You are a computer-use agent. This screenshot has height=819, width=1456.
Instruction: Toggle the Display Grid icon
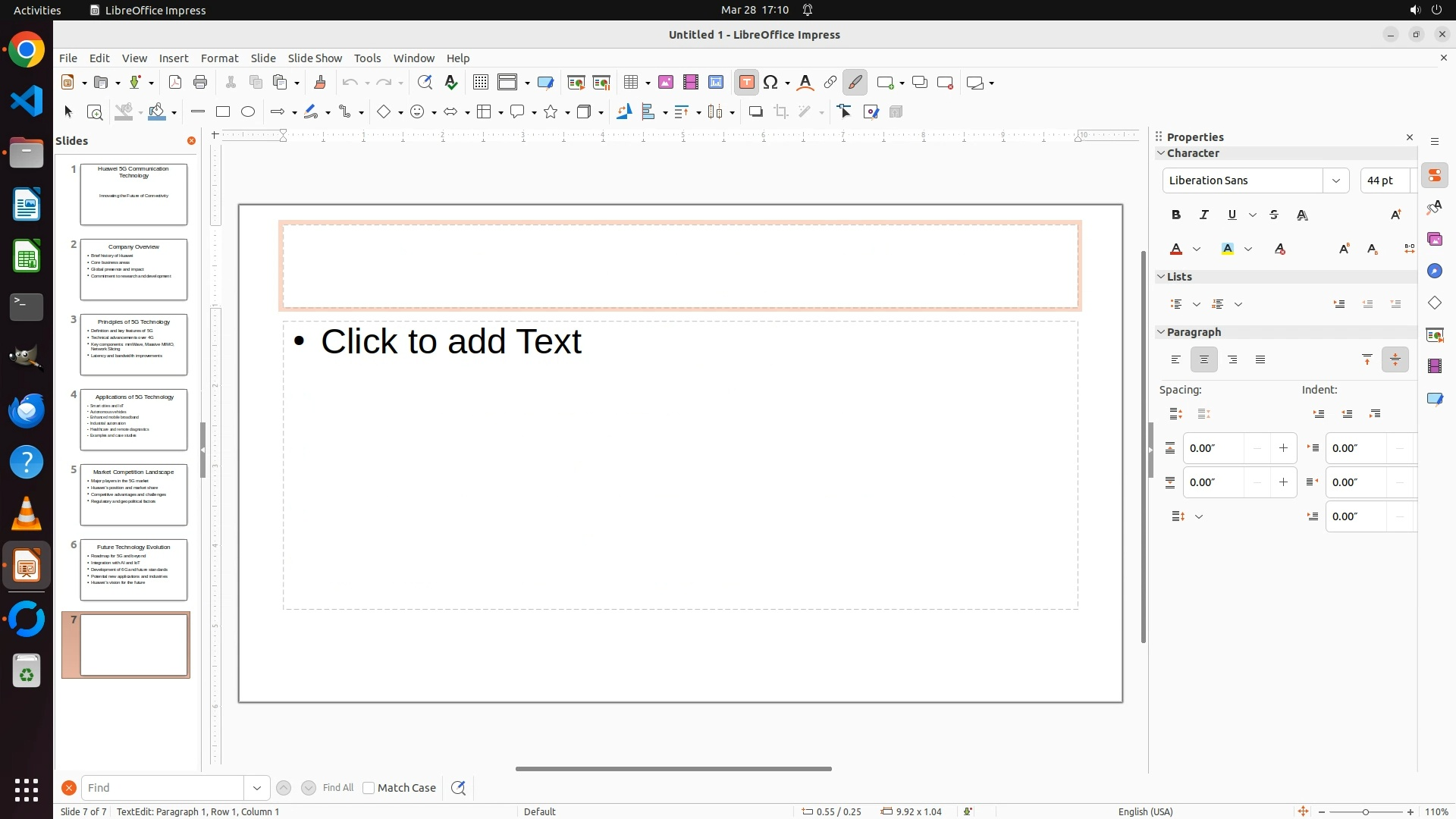click(x=480, y=83)
